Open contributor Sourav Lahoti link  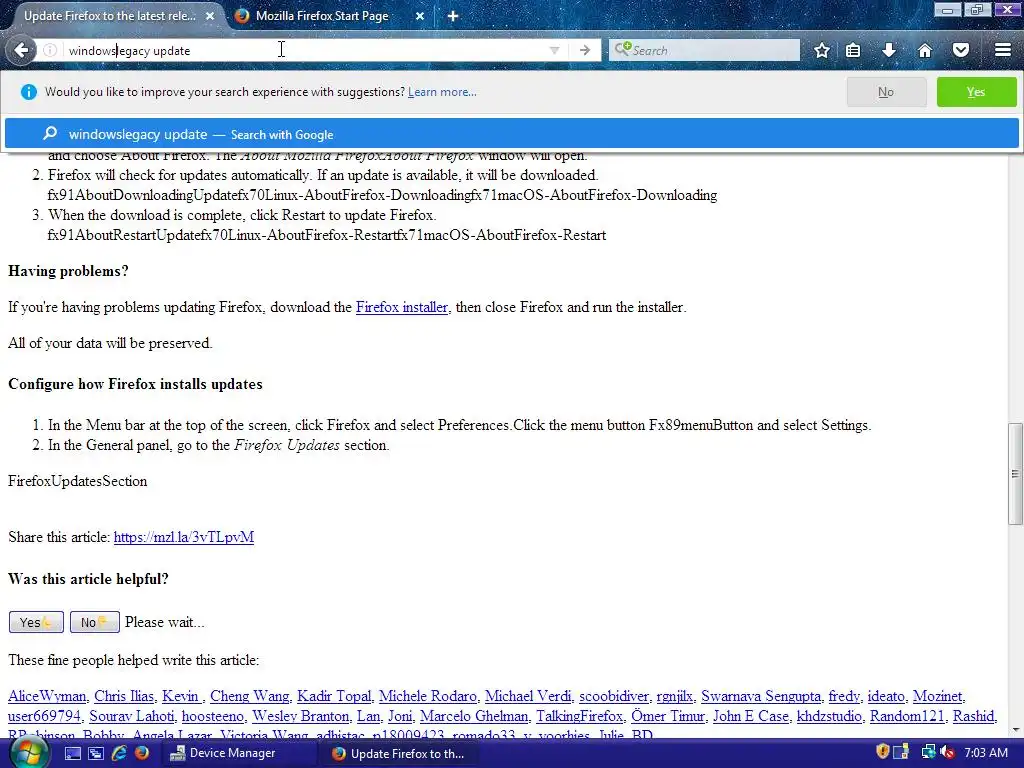click(131, 716)
